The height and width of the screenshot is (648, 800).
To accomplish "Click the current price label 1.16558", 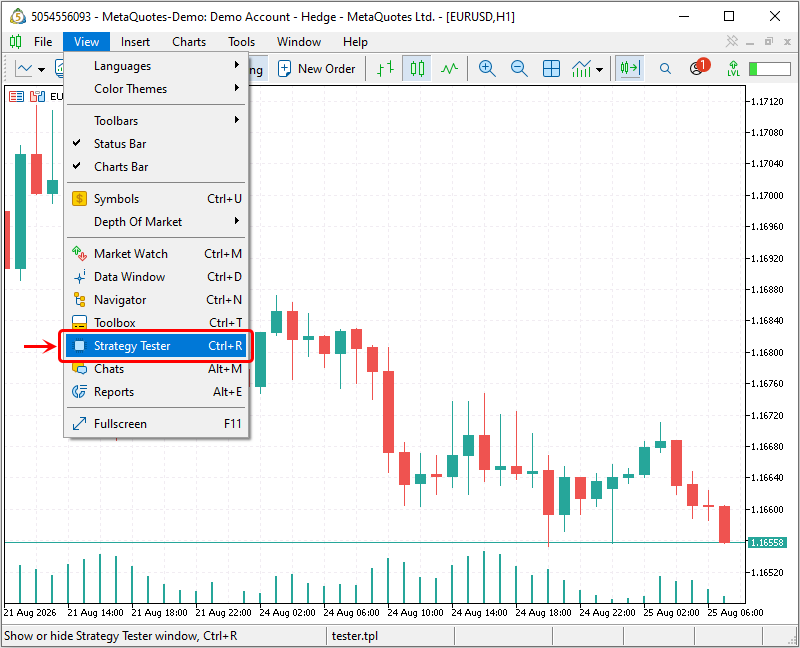I will (x=767, y=542).
